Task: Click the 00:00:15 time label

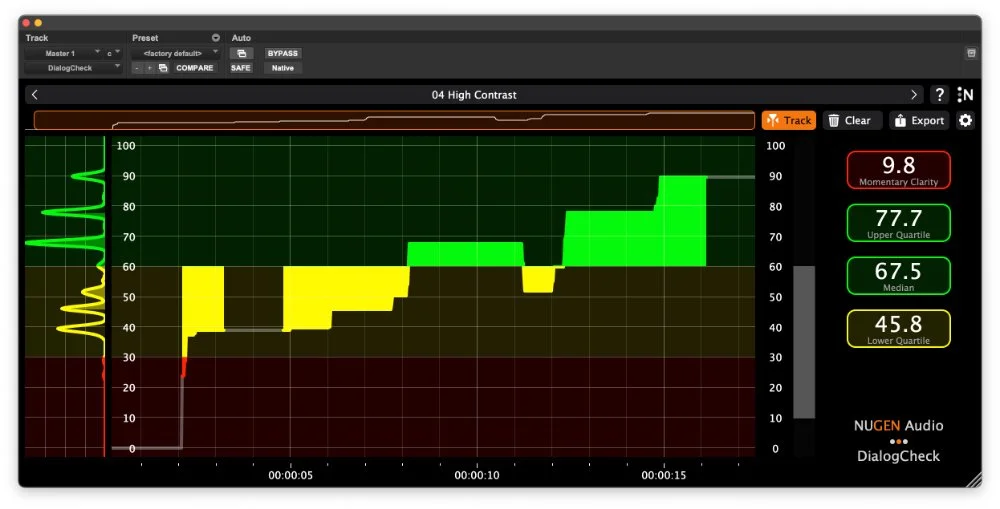Action: point(664,476)
